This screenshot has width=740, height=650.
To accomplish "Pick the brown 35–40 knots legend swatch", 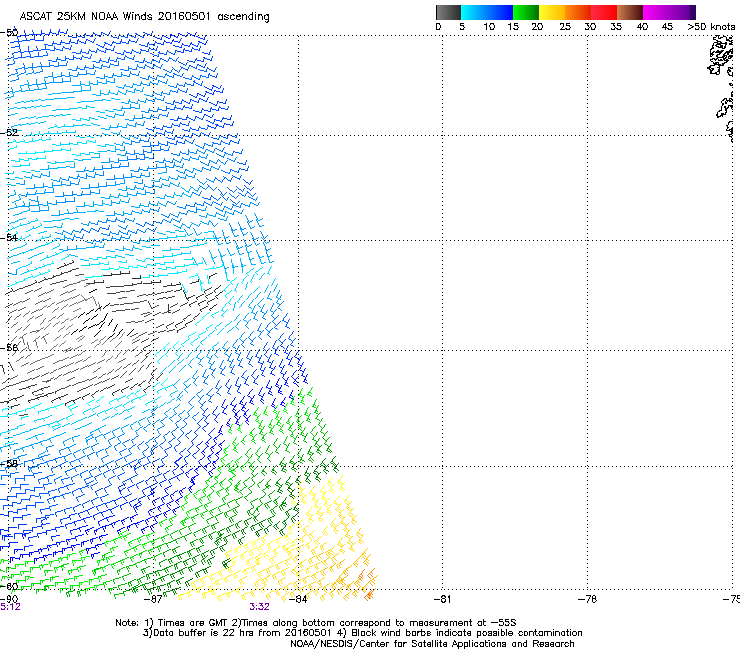I will (630, 12).
